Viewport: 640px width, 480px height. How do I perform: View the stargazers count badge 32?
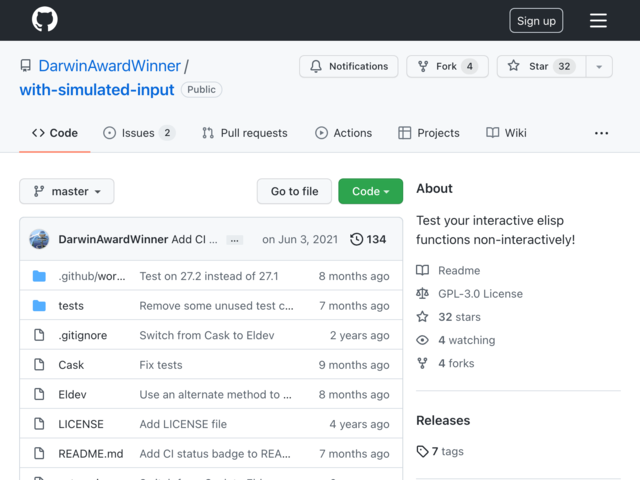click(564, 66)
